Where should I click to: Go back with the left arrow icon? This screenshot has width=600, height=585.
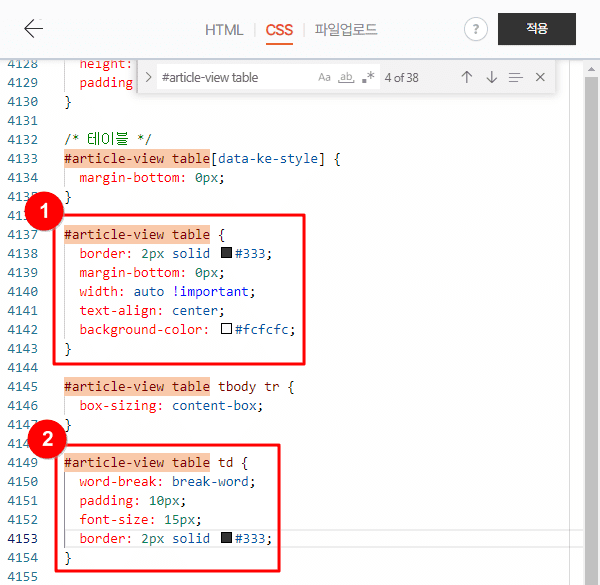point(34,29)
